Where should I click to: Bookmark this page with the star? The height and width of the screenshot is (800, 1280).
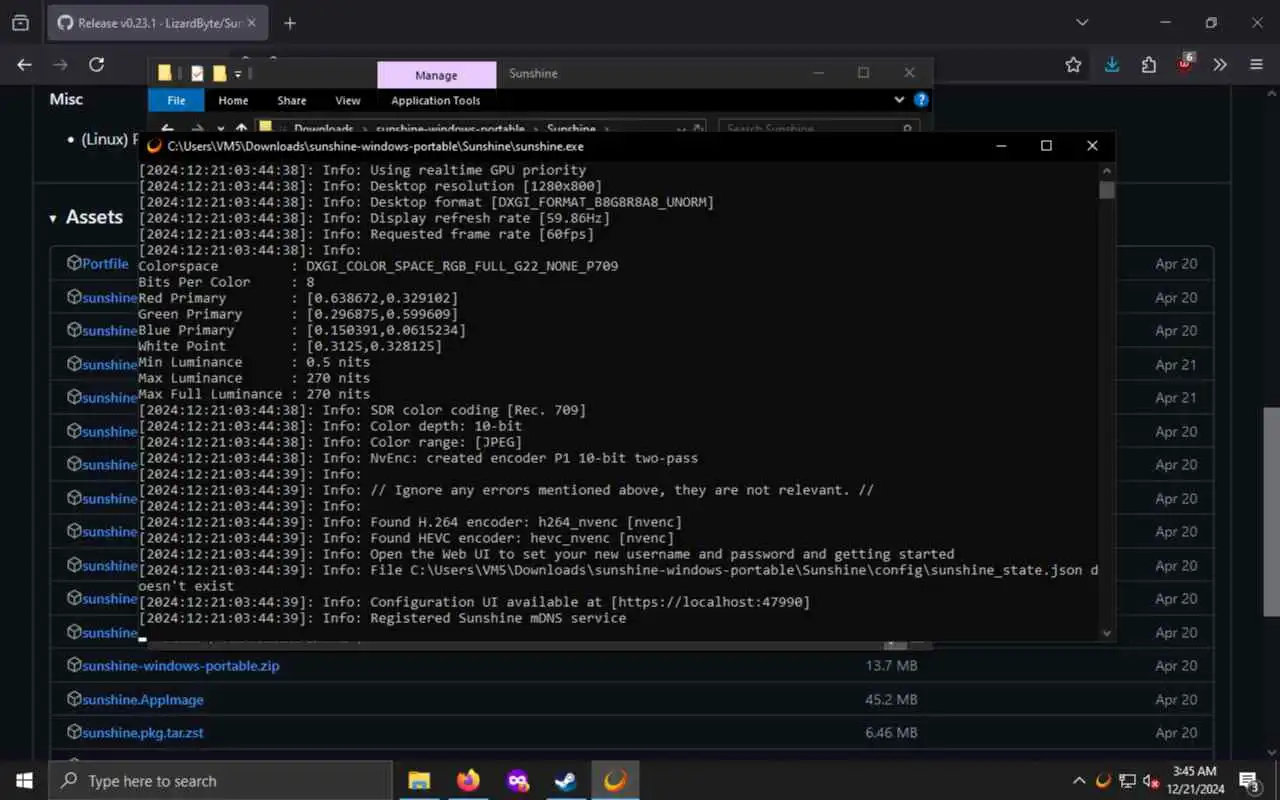(x=1073, y=64)
